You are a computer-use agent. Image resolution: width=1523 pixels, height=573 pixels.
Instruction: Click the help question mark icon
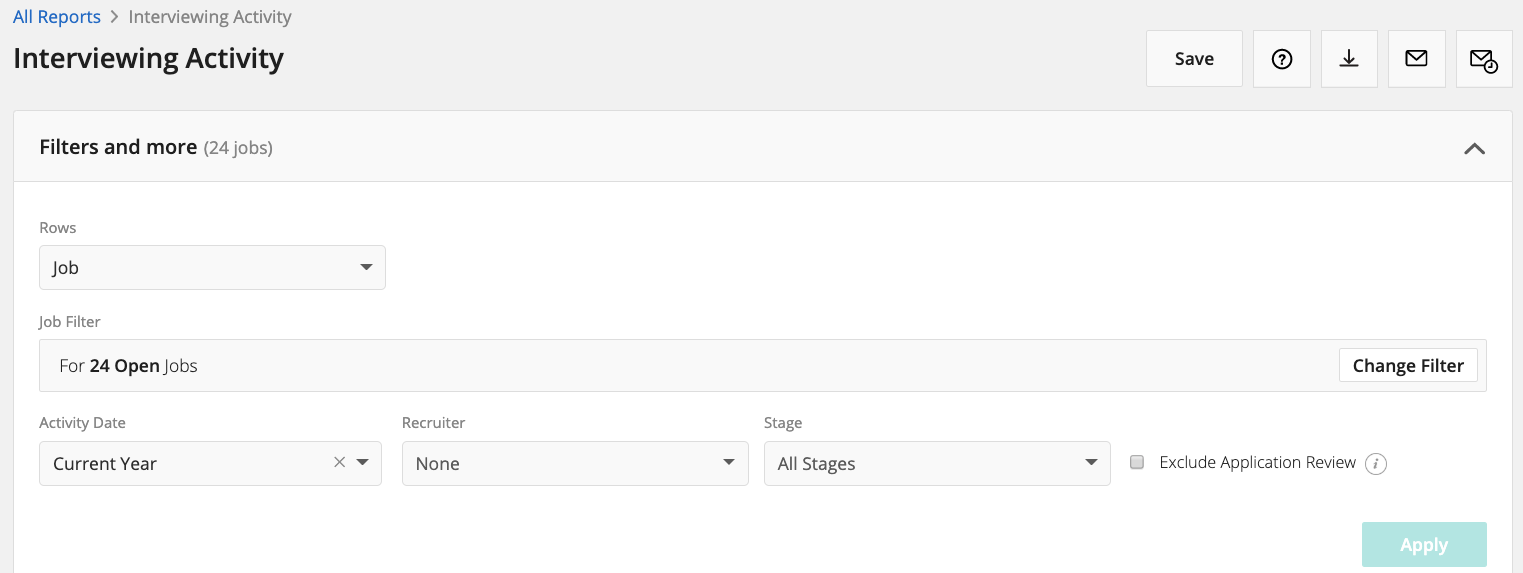coord(1281,59)
